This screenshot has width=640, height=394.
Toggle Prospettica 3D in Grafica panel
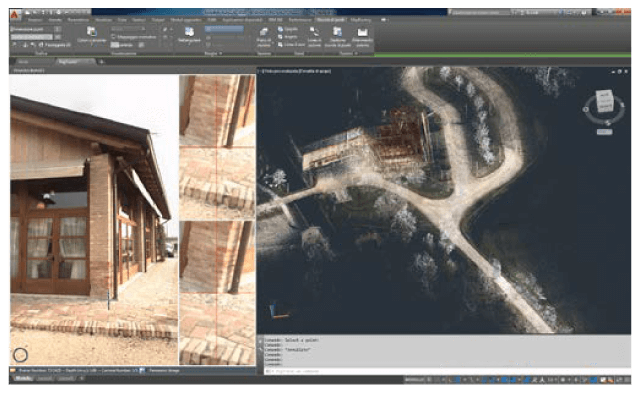[x=54, y=45]
